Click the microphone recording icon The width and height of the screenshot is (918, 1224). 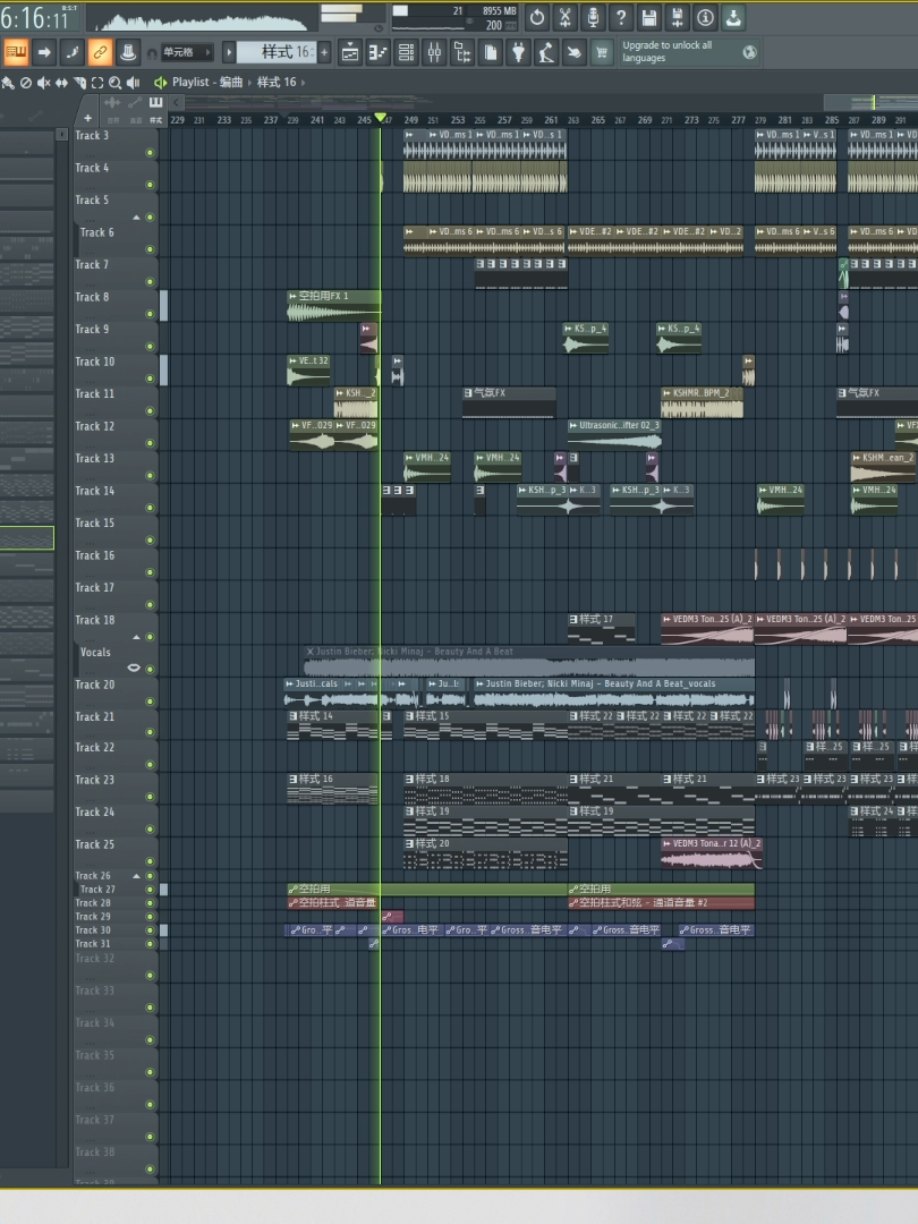click(x=593, y=17)
